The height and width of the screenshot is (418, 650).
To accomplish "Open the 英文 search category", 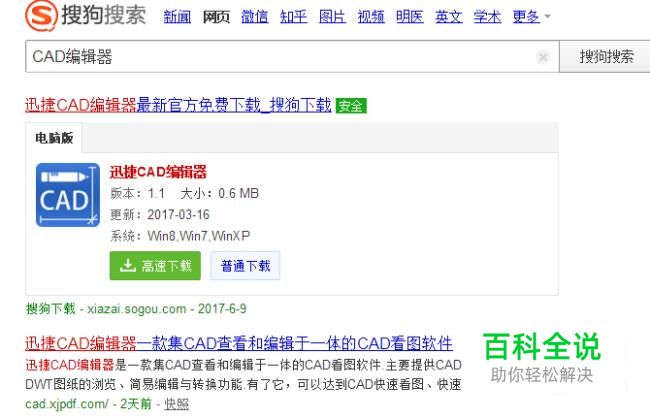I will [x=449, y=17].
